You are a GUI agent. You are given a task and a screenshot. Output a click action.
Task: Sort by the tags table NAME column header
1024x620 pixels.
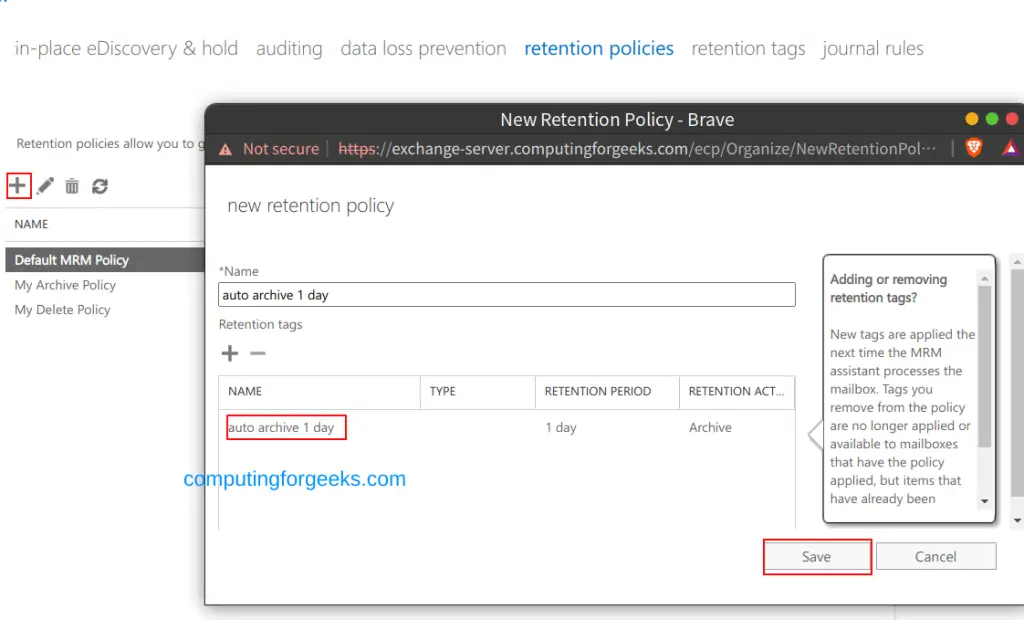click(319, 391)
